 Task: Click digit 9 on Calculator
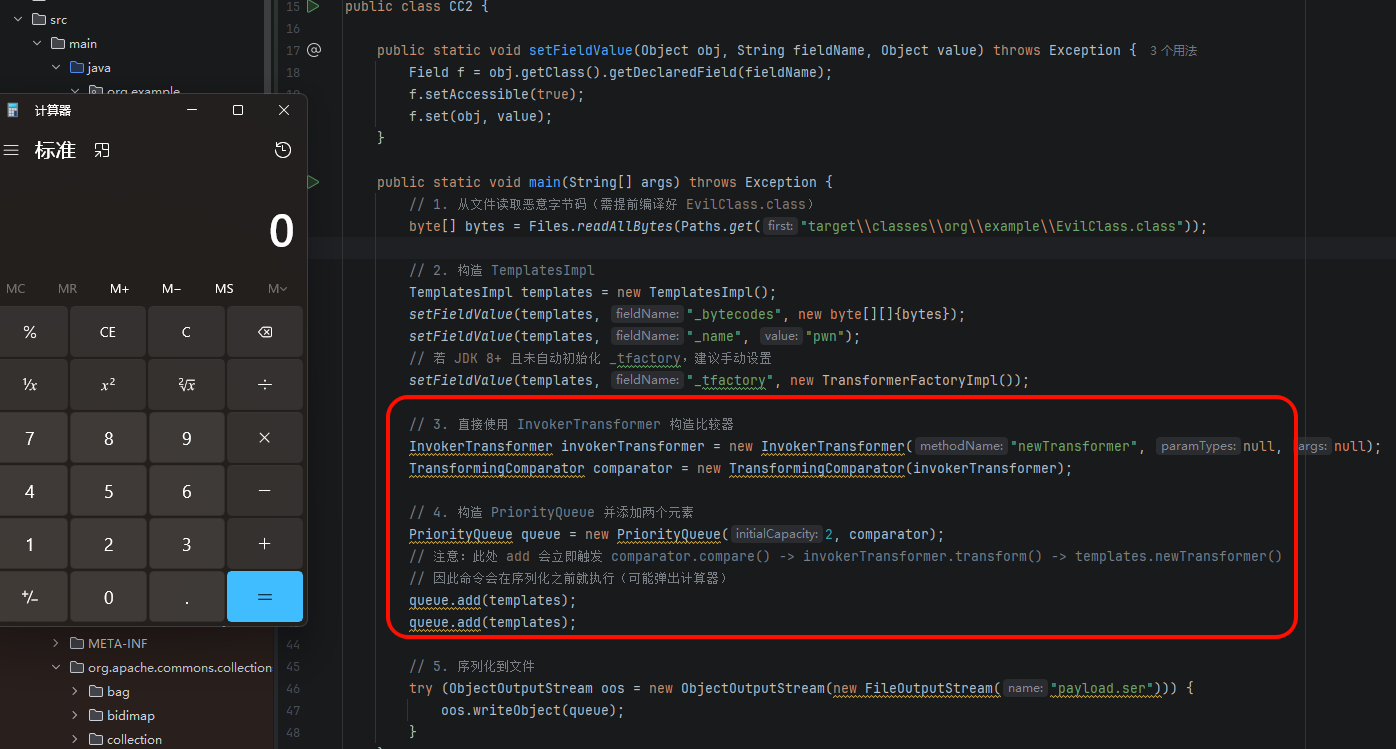[186, 438]
